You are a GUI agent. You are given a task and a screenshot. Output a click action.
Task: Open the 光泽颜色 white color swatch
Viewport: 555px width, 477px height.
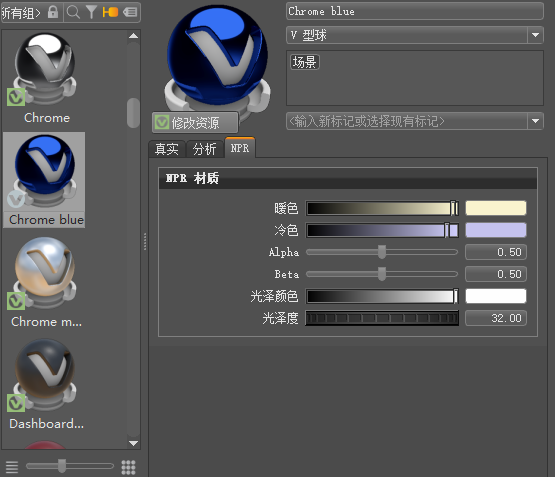click(496, 296)
